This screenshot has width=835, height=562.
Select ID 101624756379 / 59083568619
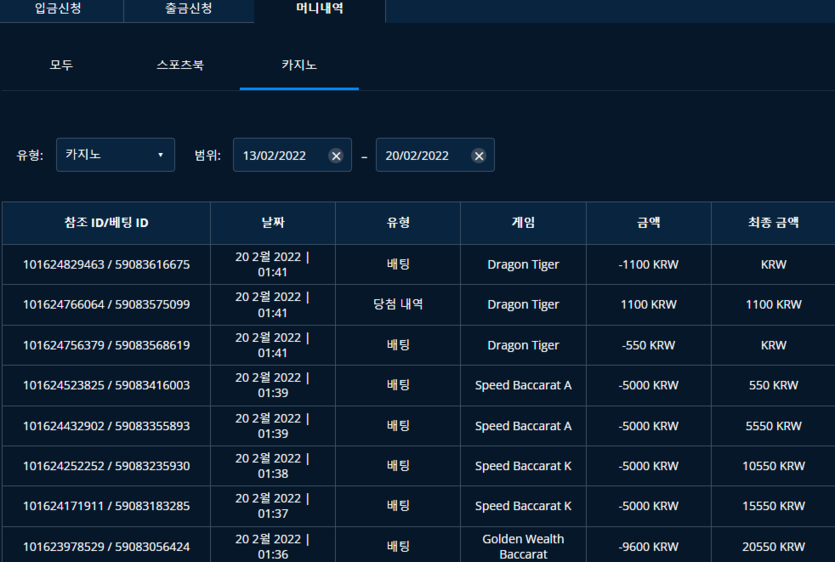tap(107, 345)
